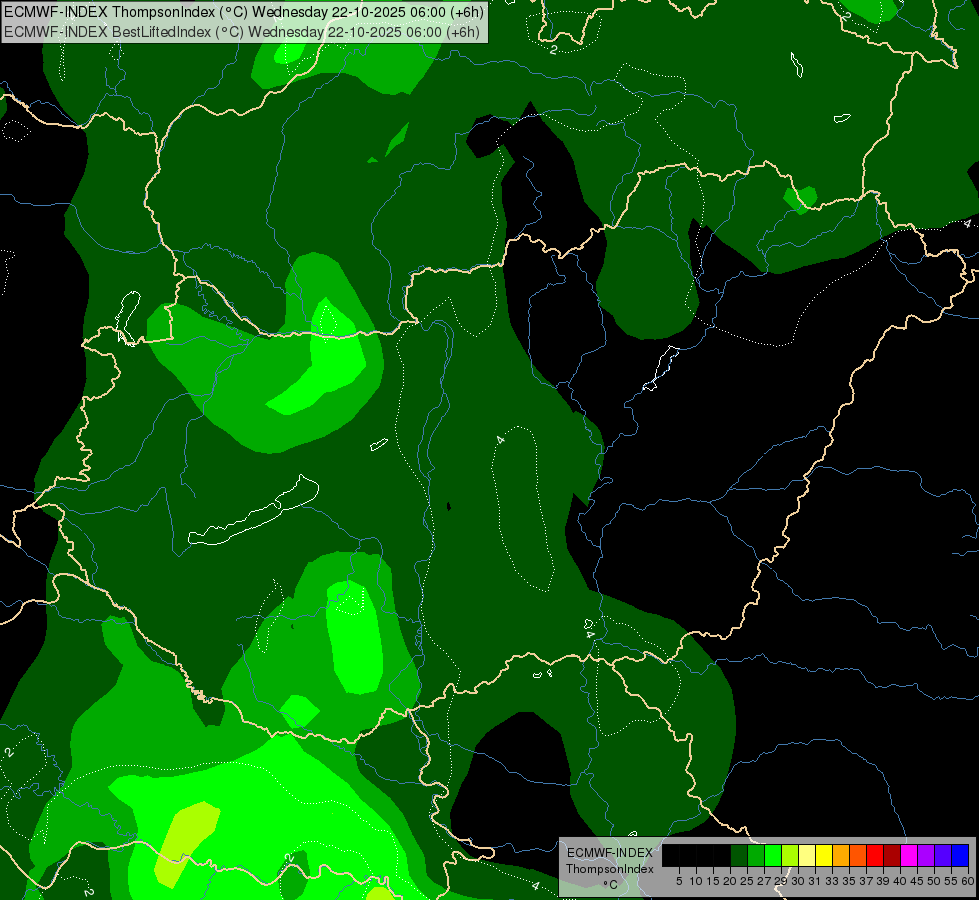This screenshot has height=900, width=979.
Task: Click the '4' contour label in map center
Action: [x=500, y=440]
